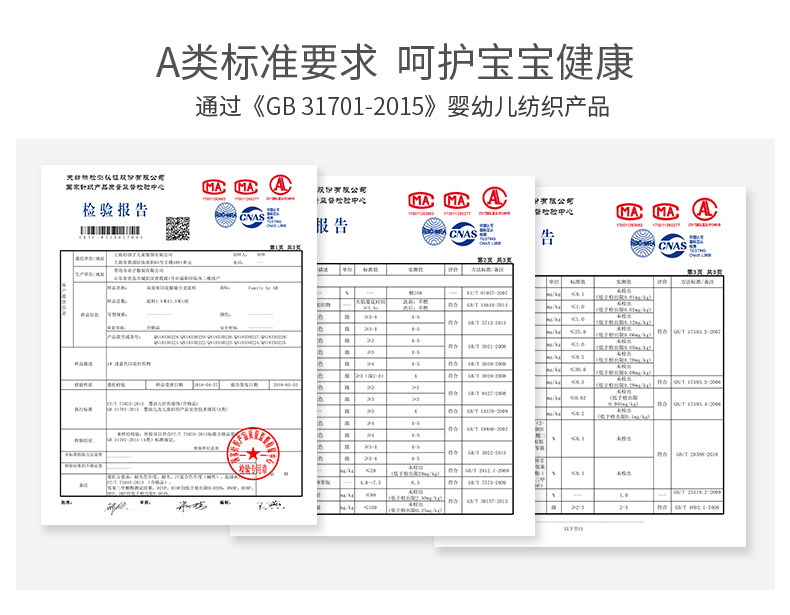Click the '标准值' column header on page 2
This screenshot has height=615, width=790.
(370, 270)
